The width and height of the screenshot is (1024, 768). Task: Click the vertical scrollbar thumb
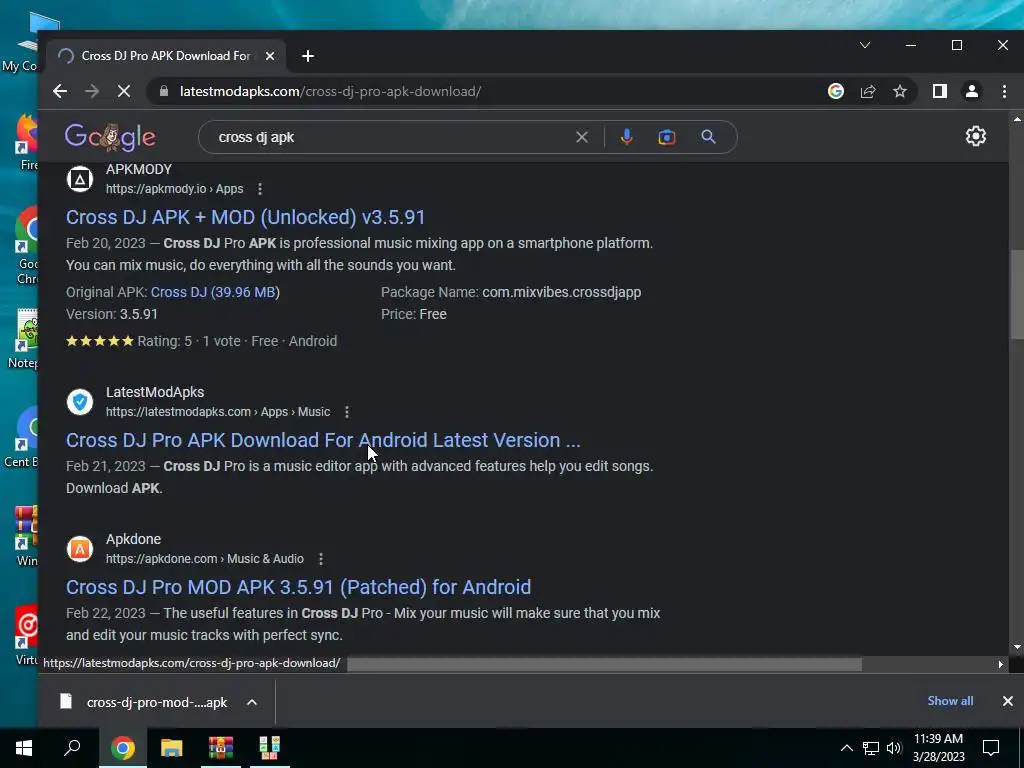pos(1017,294)
